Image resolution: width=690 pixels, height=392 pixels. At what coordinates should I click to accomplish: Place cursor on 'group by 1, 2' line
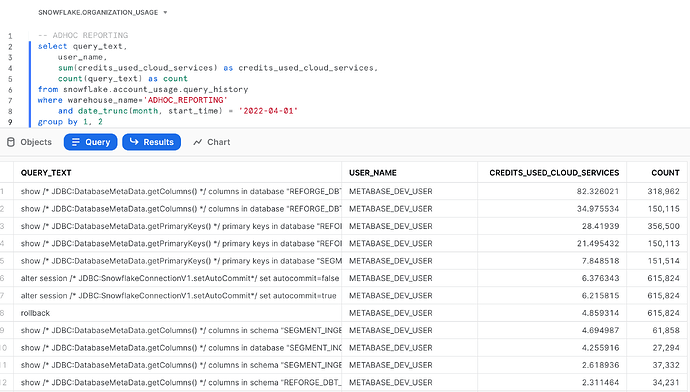[70, 122]
